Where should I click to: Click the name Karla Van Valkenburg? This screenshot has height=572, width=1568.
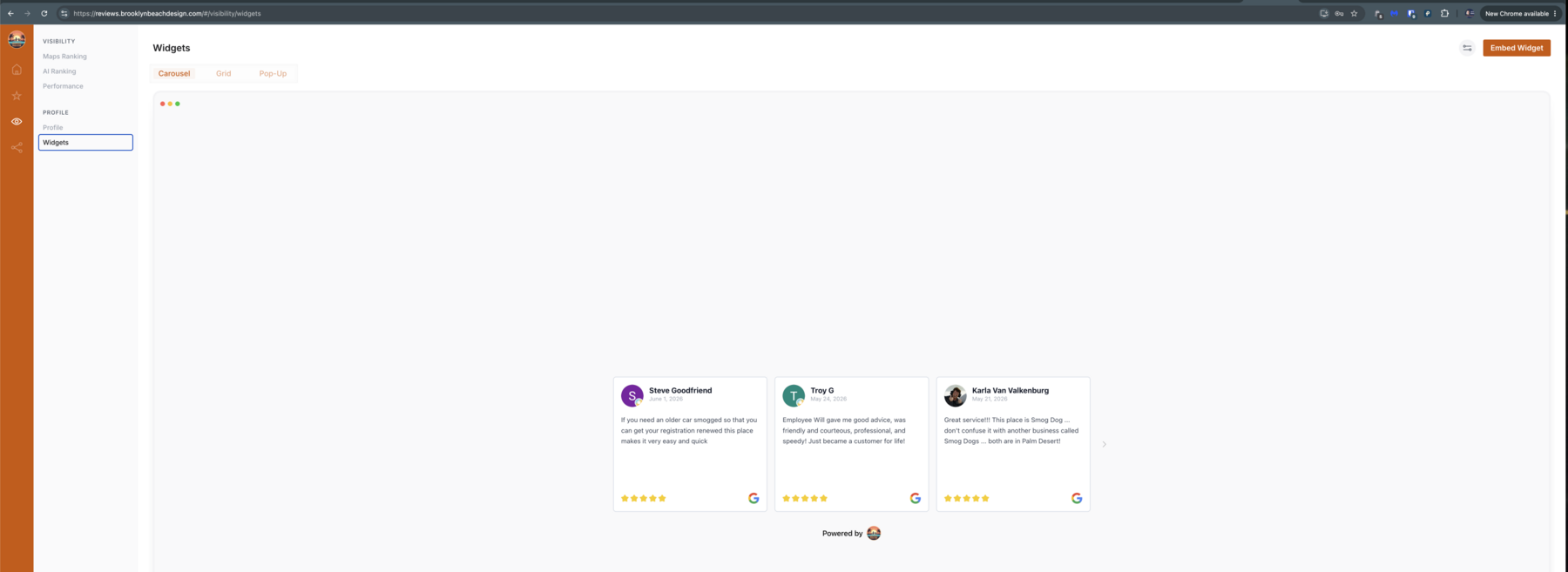[1010, 390]
